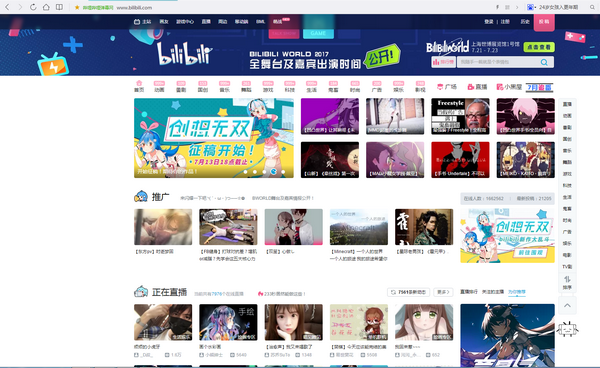Click the magnifier search icon in the banner
Viewport: 600px width, 368px height.
[544, 62]
